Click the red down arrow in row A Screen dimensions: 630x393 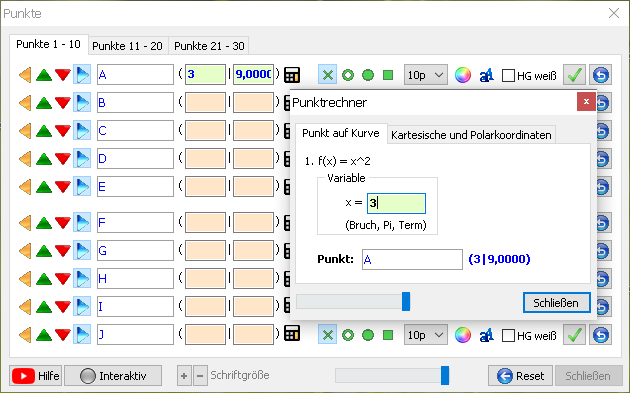pos(63,75)
